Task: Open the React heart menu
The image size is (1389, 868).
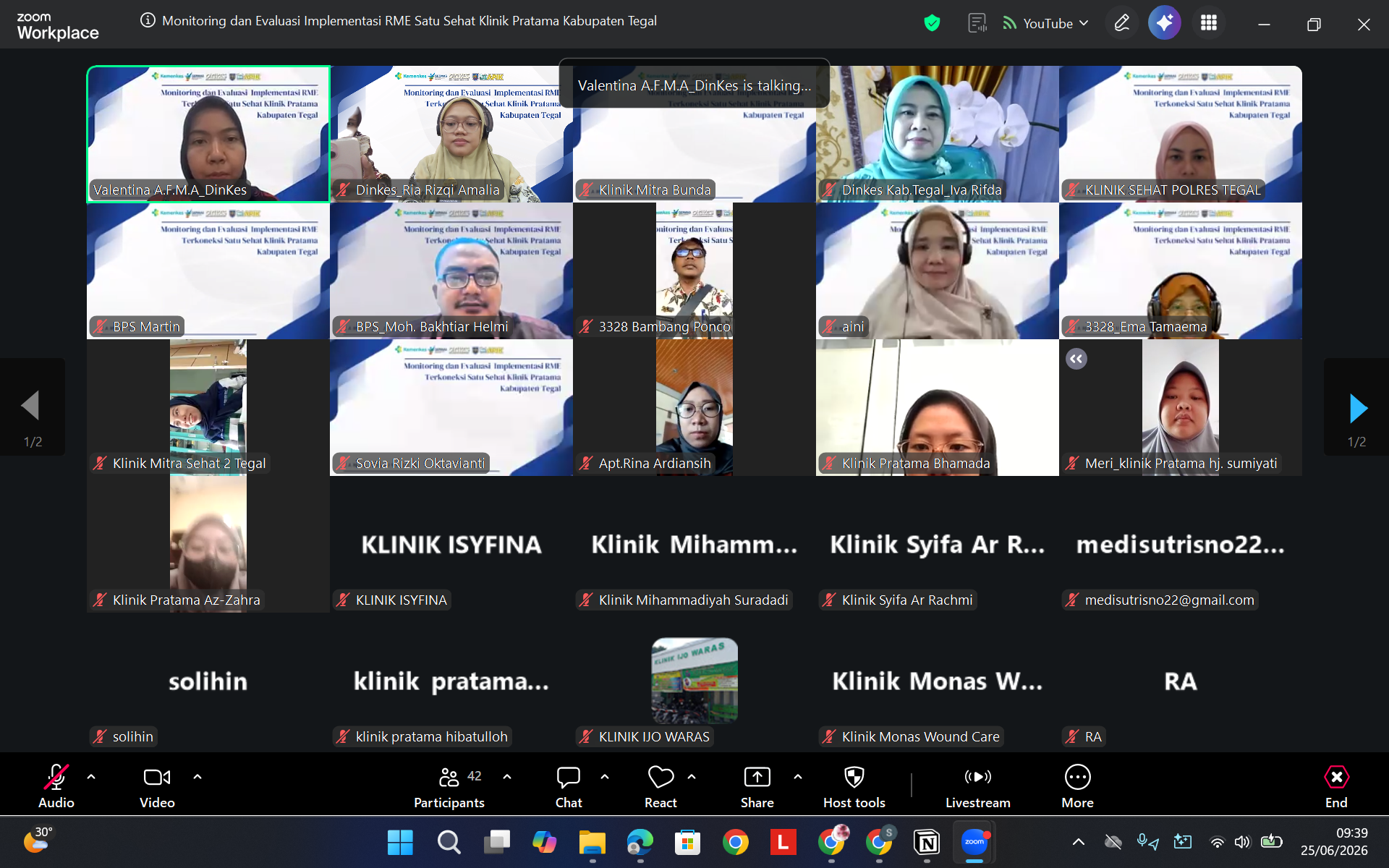Action: pos(660,786)
